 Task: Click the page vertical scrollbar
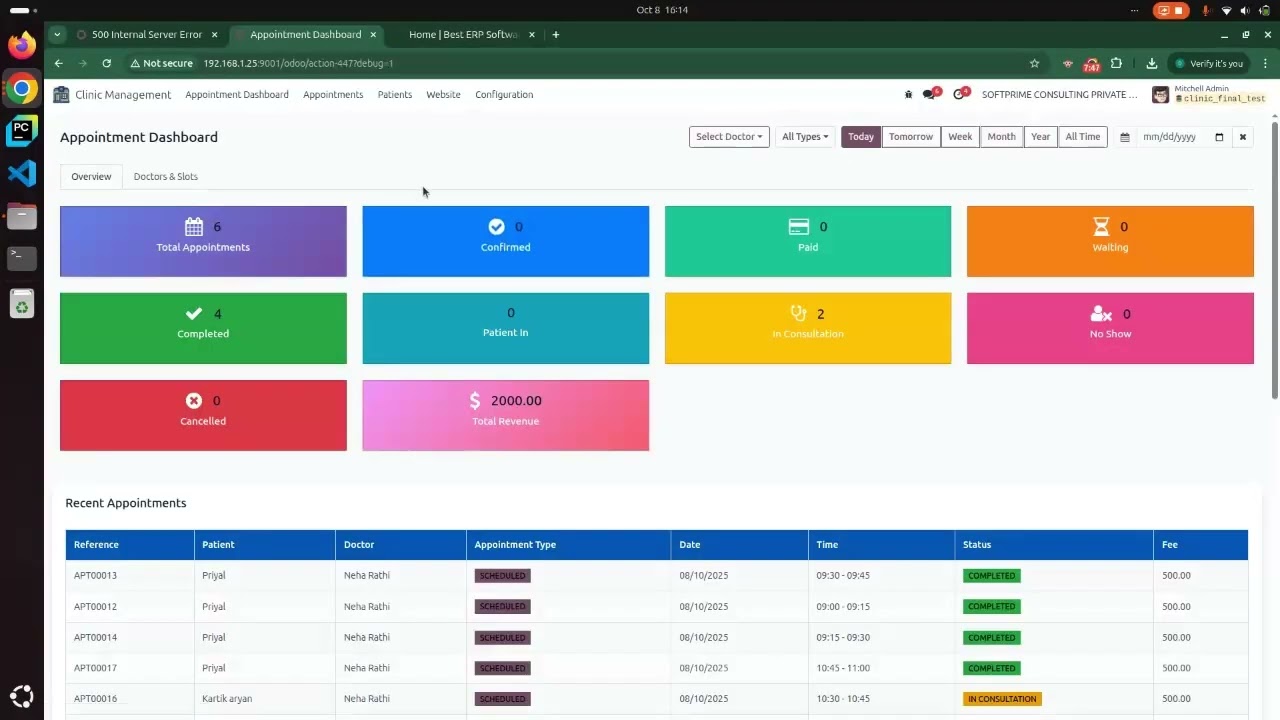click(x=1274, y=259)
